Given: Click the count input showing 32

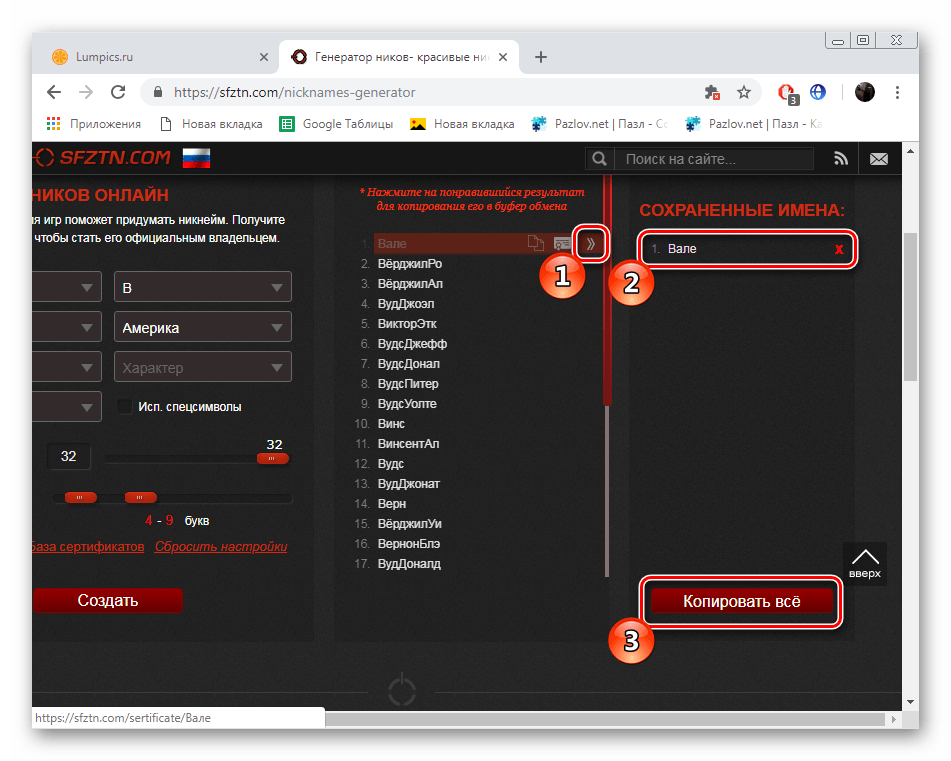Looking at the screenshot, I should coord(69,456).
